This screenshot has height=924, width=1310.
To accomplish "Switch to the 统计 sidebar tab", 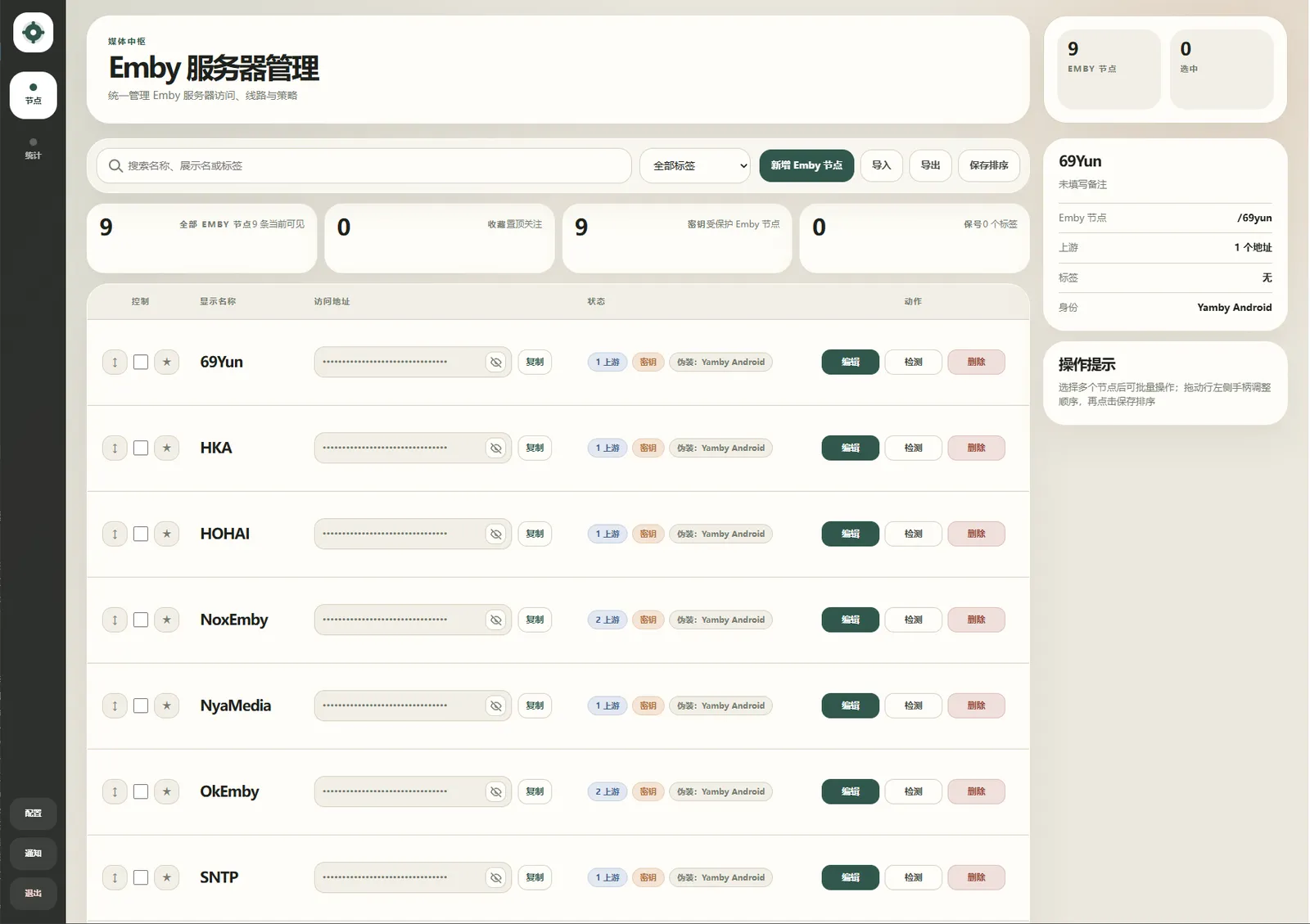I will [x=34, y=149].
